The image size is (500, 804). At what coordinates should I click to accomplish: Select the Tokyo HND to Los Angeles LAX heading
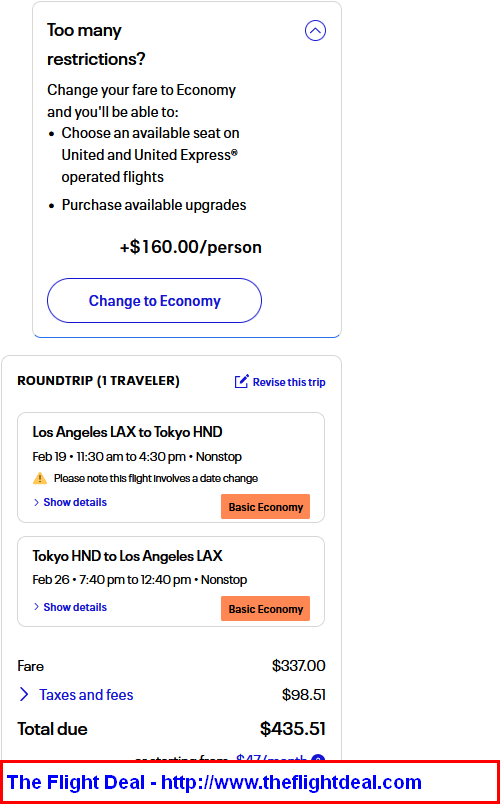[127, 556]
